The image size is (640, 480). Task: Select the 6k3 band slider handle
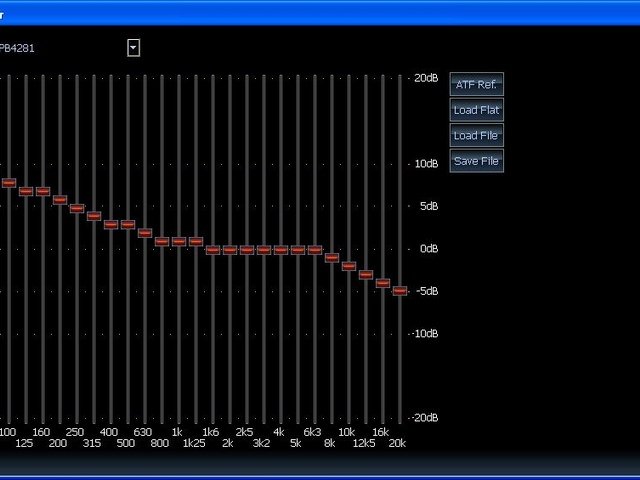(x=315, y=250)
